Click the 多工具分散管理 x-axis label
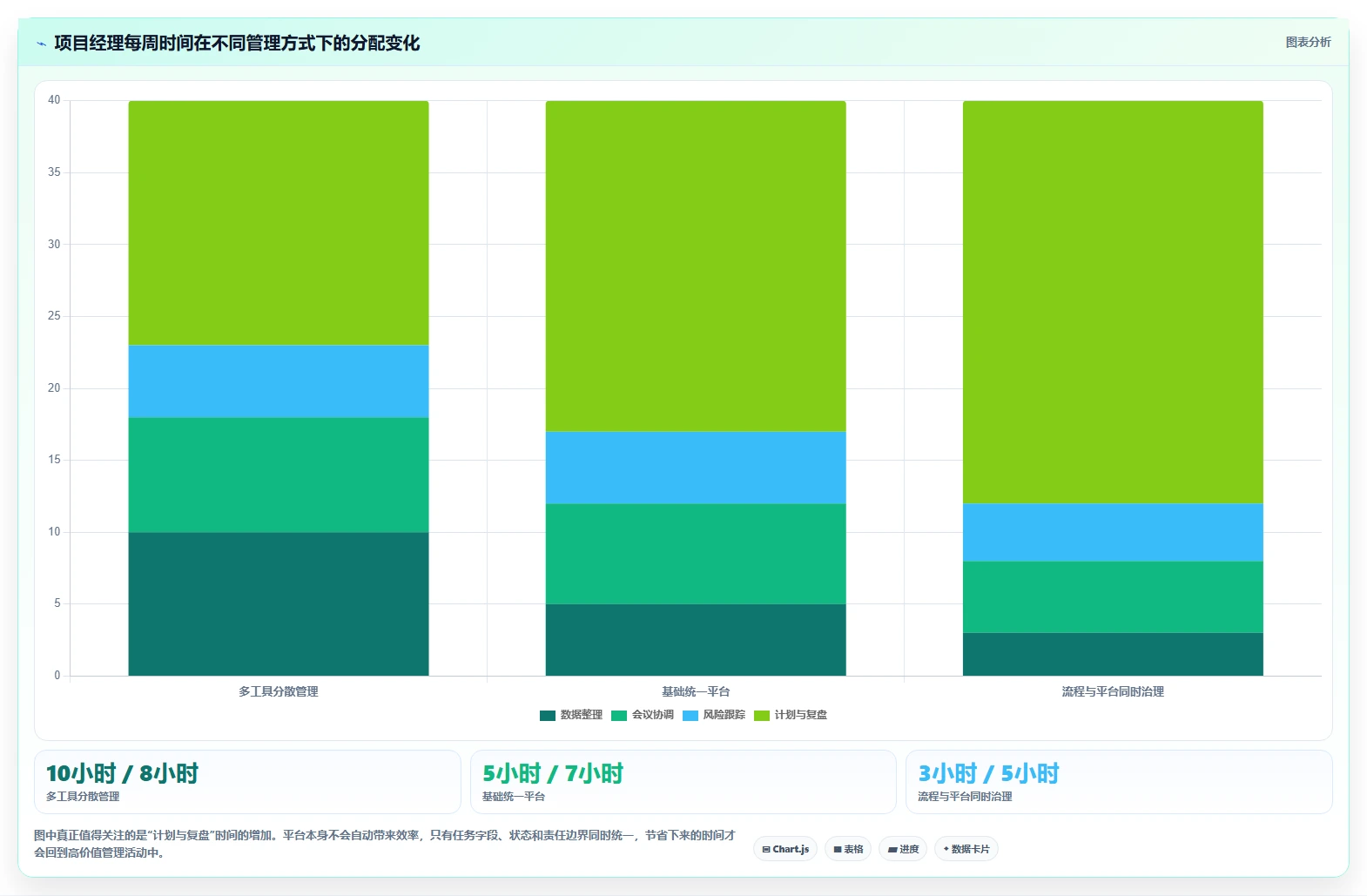Viewport: 1367px width, 896px height. coord(279,691)
